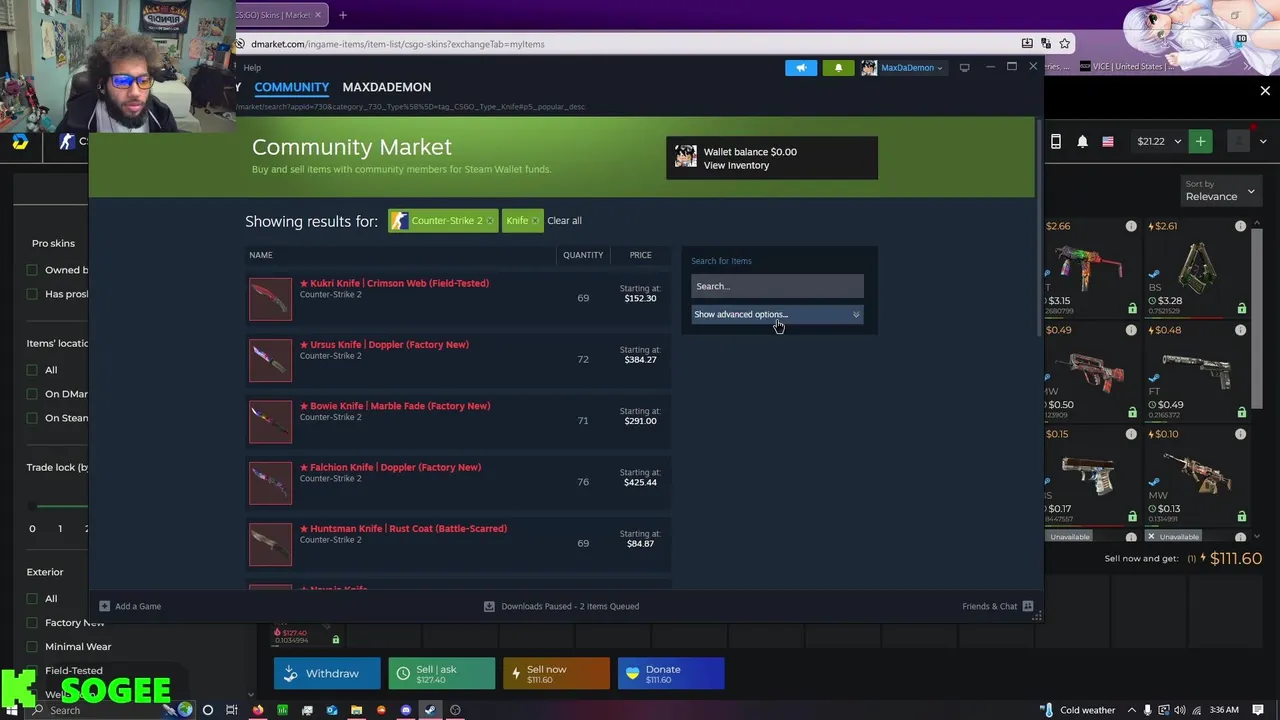The width and height of the screenshot is (1280, 720).
Task: Show info for the $2.66 item card
Action: tap(1131, 227)
